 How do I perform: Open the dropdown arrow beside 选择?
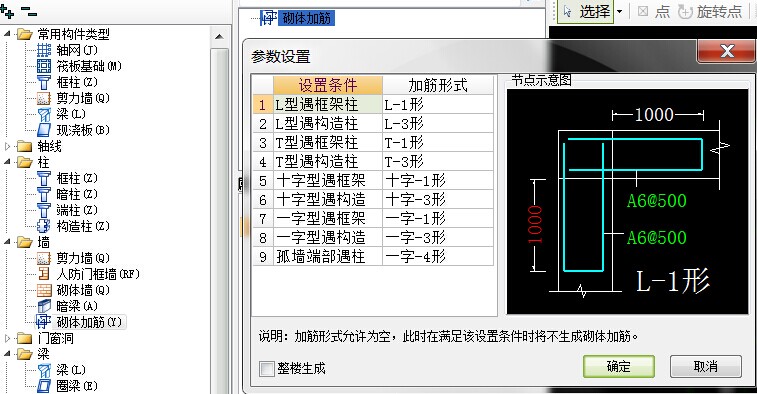620,12
